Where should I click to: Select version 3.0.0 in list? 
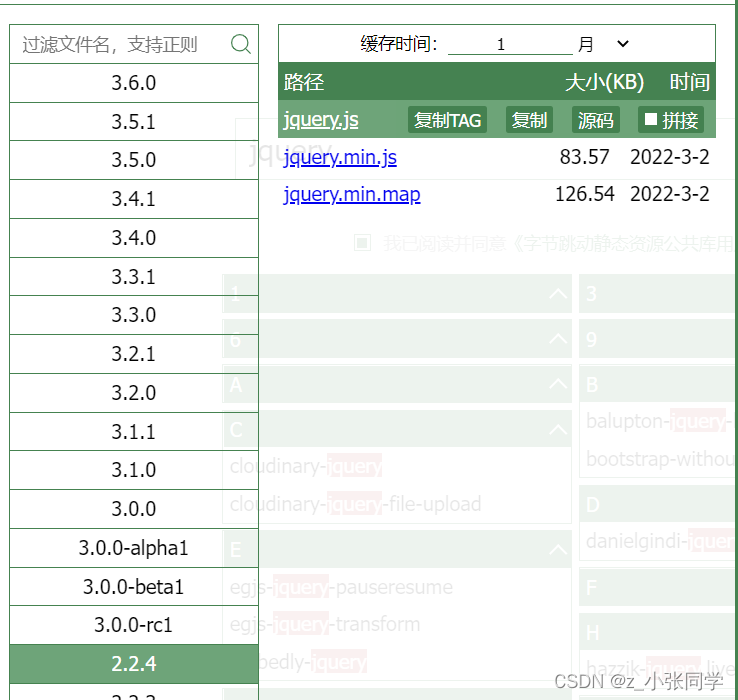[134, 509]
